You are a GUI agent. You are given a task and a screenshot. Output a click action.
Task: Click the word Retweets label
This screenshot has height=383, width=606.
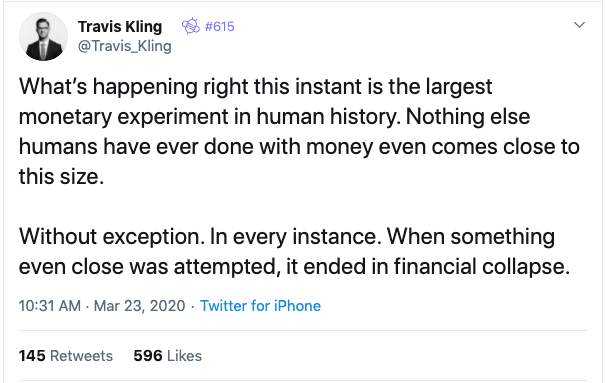[82, 356]
